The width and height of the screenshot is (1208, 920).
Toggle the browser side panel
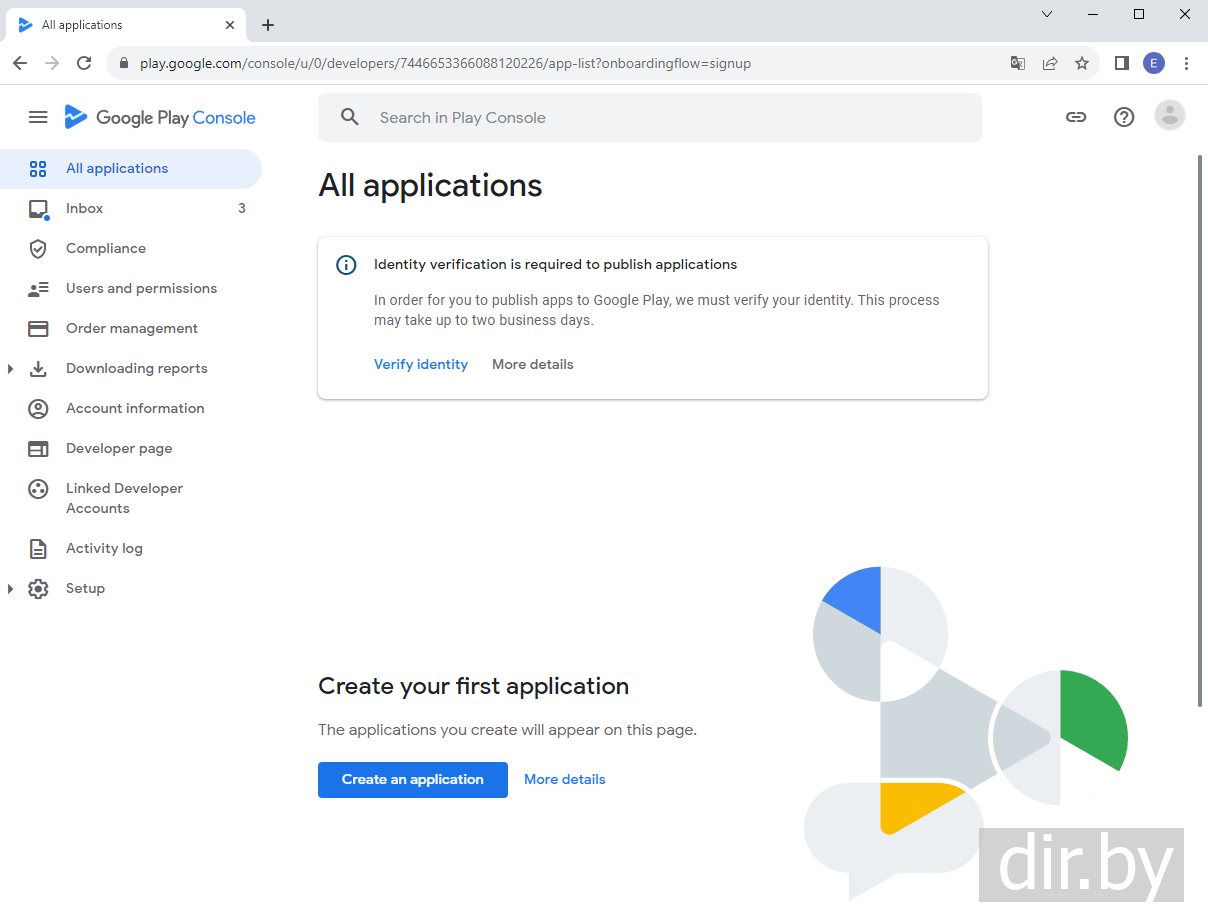point(1121,63)
